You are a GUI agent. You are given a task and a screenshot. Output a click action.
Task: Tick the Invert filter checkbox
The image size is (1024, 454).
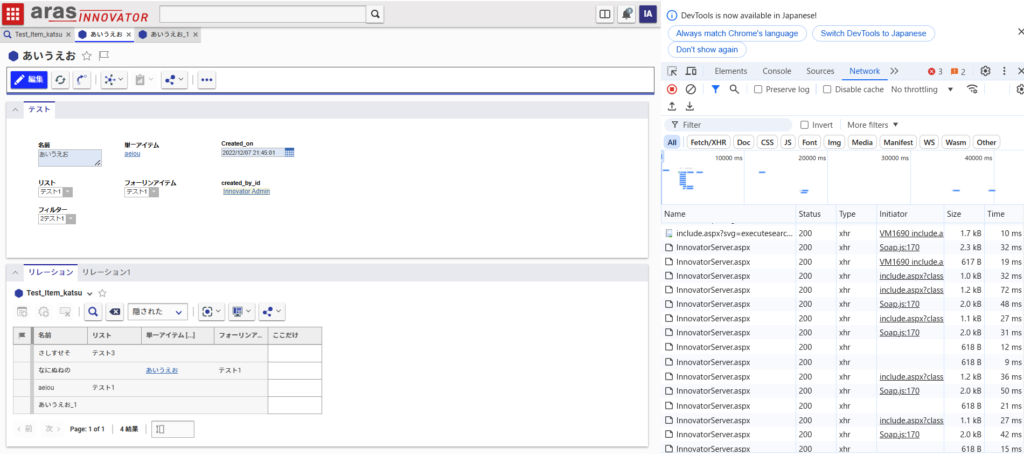click(x=805, y=125)
